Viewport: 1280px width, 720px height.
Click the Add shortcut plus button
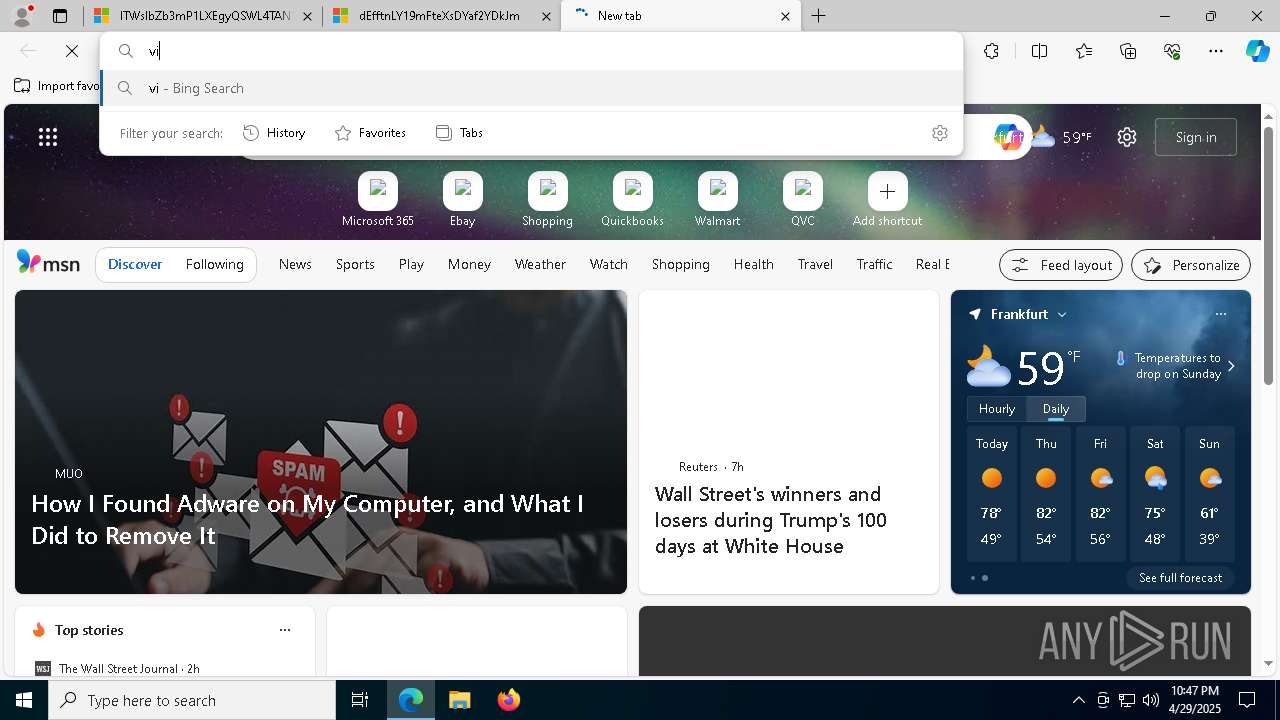click(x=887, y=191)
